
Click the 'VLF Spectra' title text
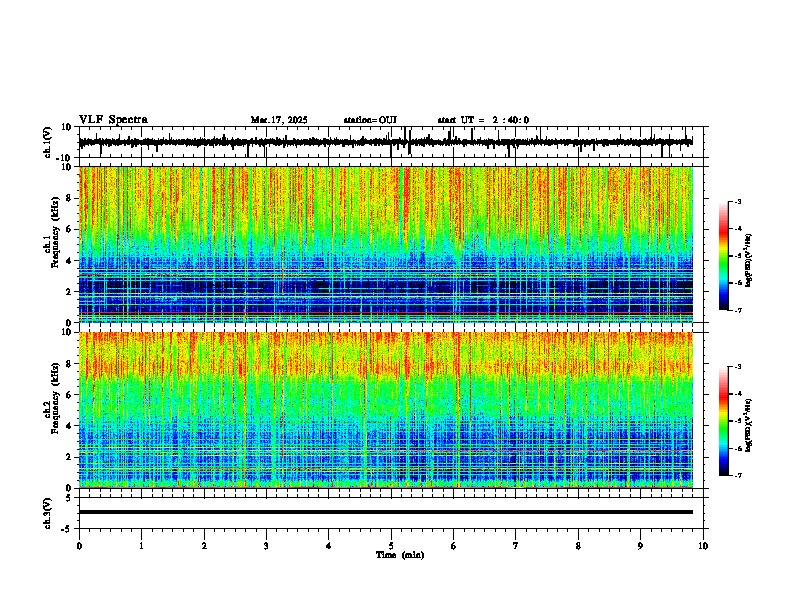click(113, 120)
